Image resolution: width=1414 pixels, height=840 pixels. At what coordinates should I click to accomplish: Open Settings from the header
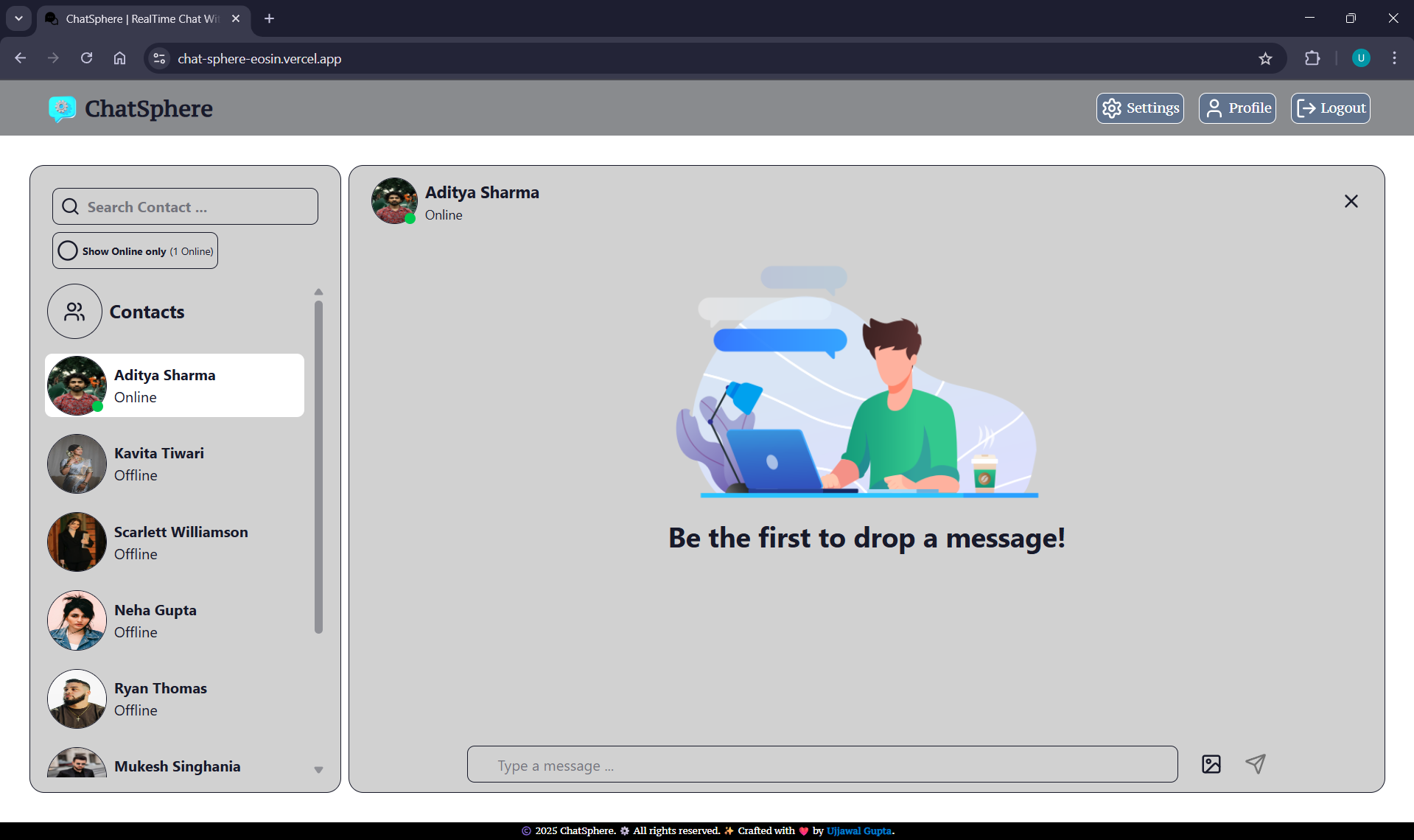(1140, 108)
